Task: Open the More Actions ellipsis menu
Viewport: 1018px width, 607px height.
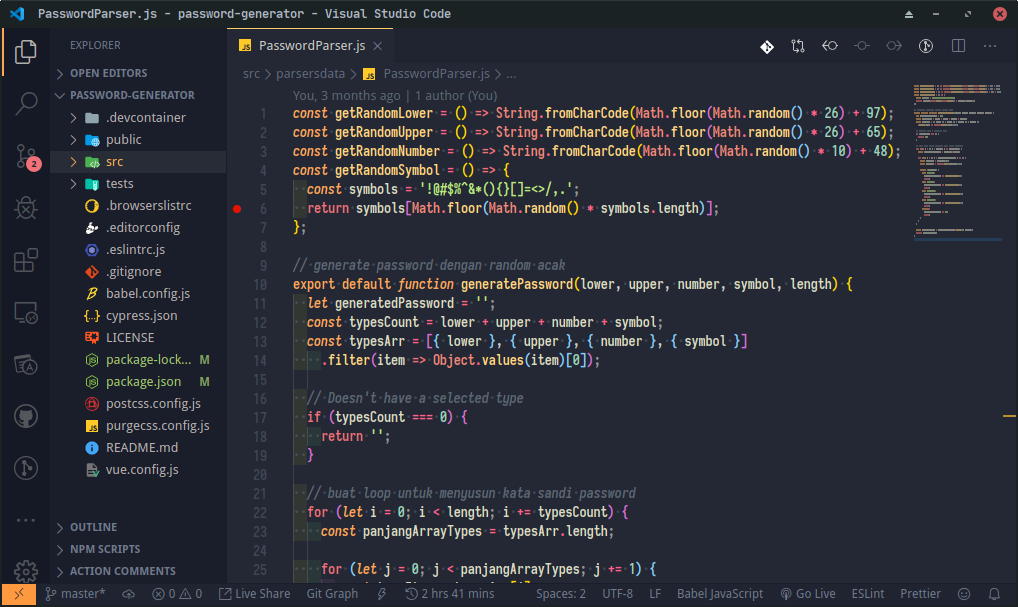Action: (989, 46)
